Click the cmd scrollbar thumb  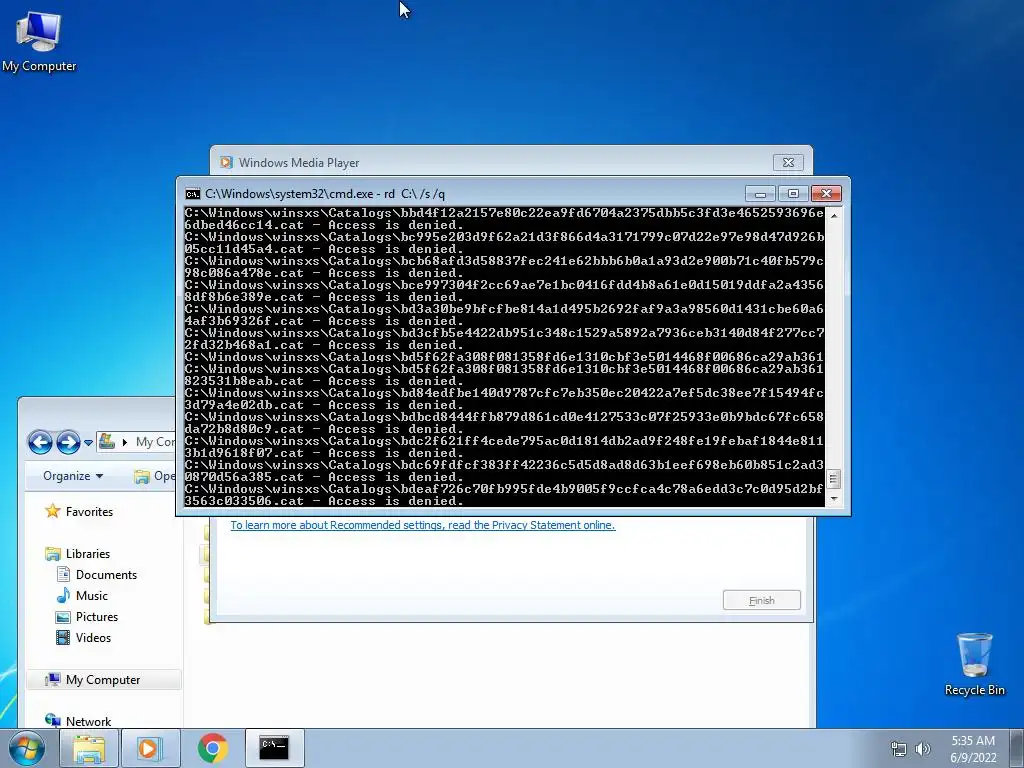[x=834, y=479]
